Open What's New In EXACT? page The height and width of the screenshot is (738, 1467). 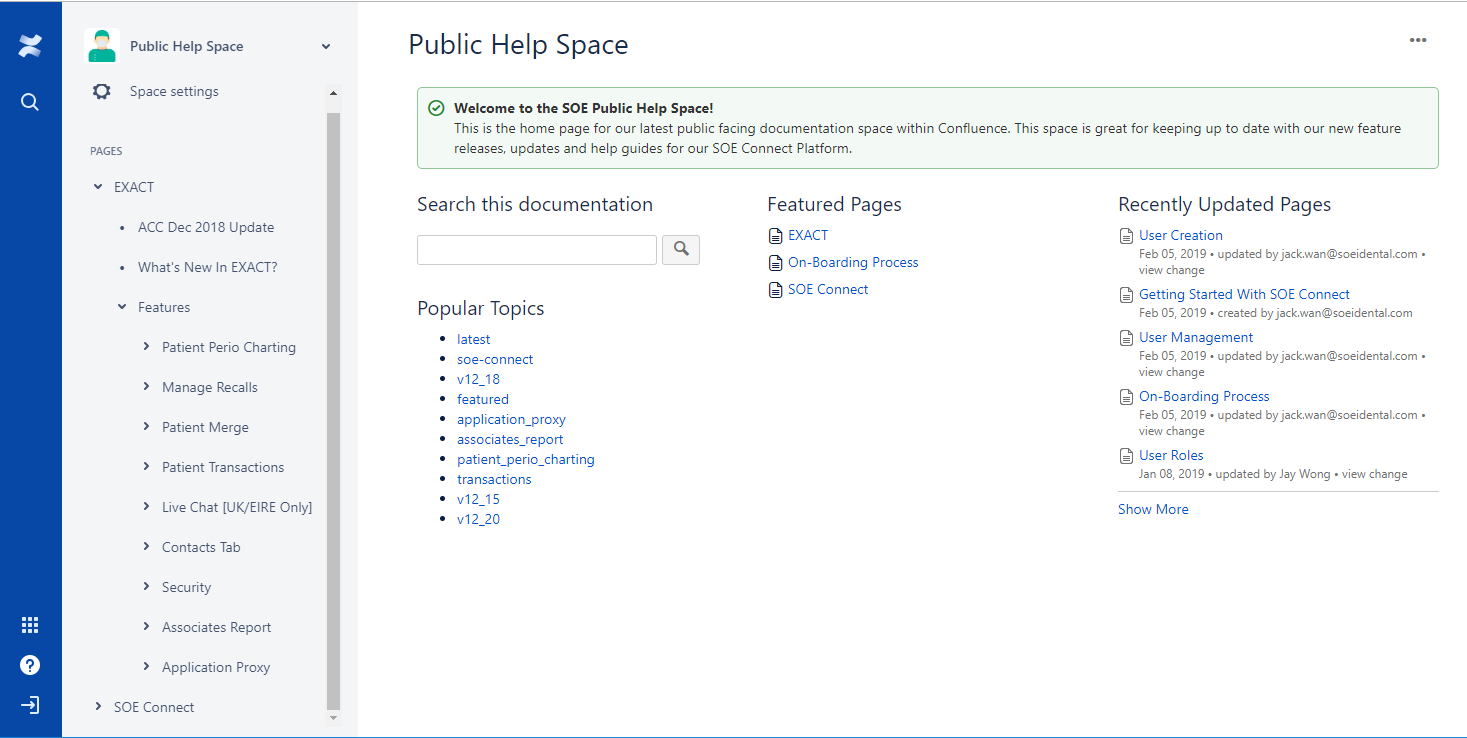point(208,267)
